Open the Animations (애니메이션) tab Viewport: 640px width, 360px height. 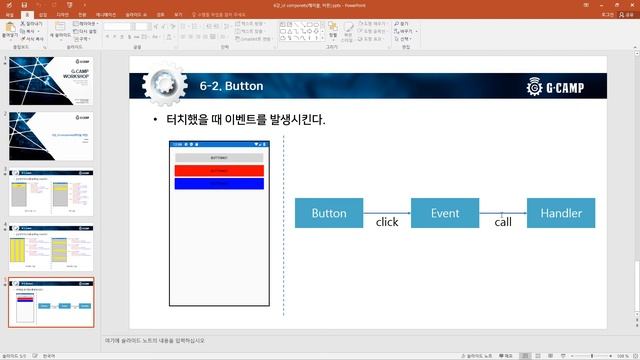106,15
